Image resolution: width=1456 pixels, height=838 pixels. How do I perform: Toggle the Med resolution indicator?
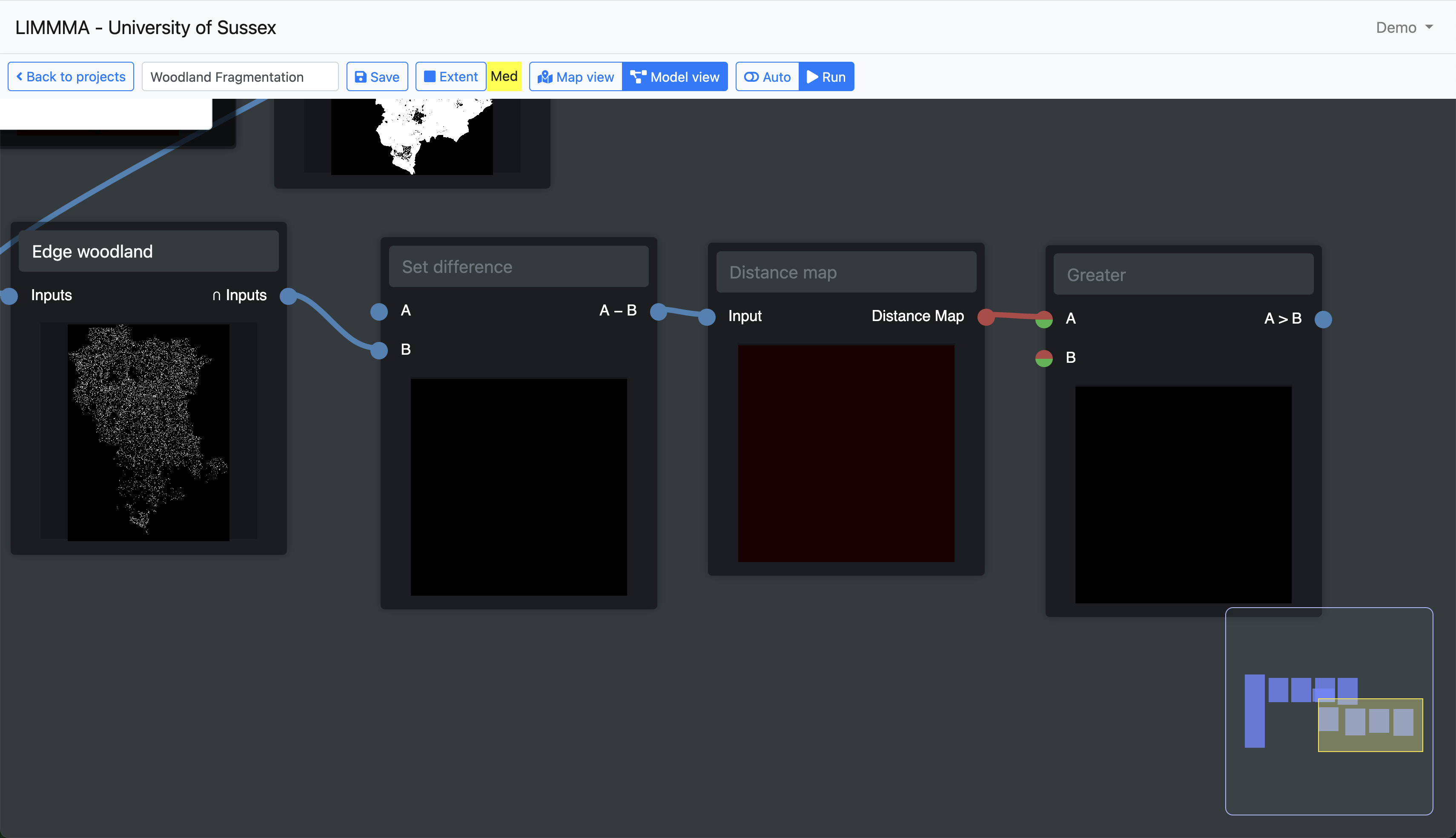pos(504,77)
